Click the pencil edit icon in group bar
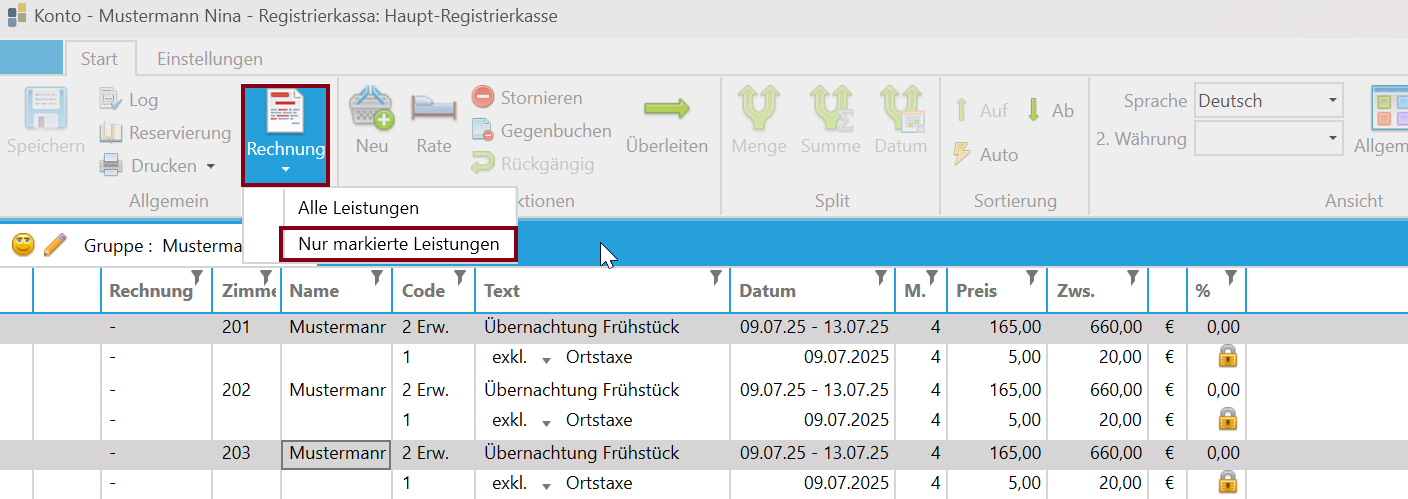The height and width of the screenshot is (499, 1408). (56, 244)
